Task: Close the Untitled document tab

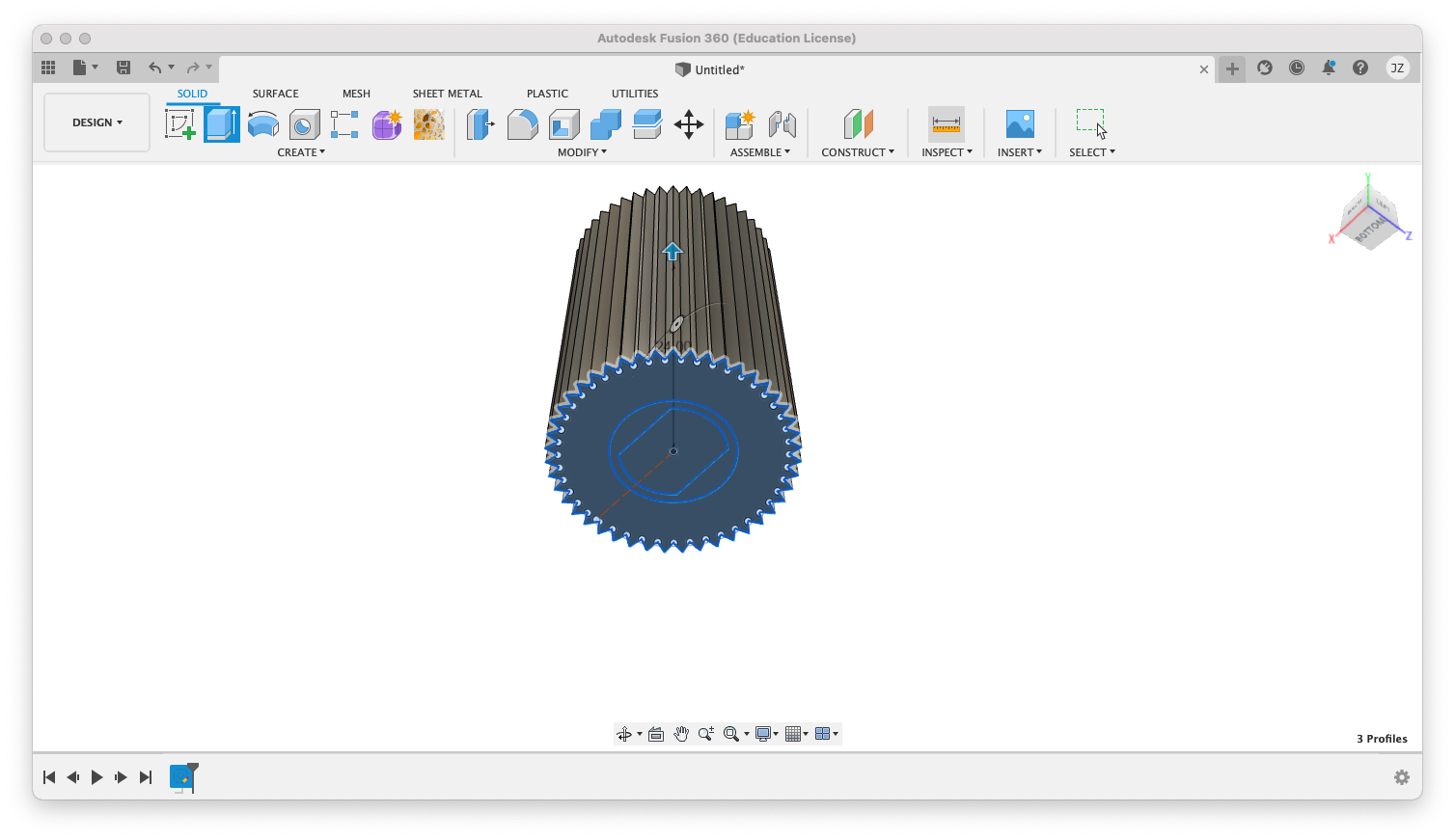Action: pos(1204,69)
